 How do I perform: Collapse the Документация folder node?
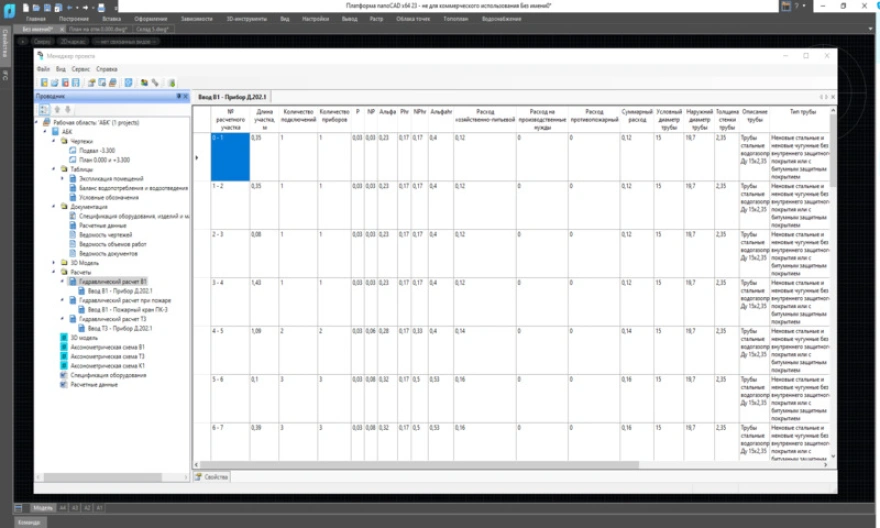54,207
